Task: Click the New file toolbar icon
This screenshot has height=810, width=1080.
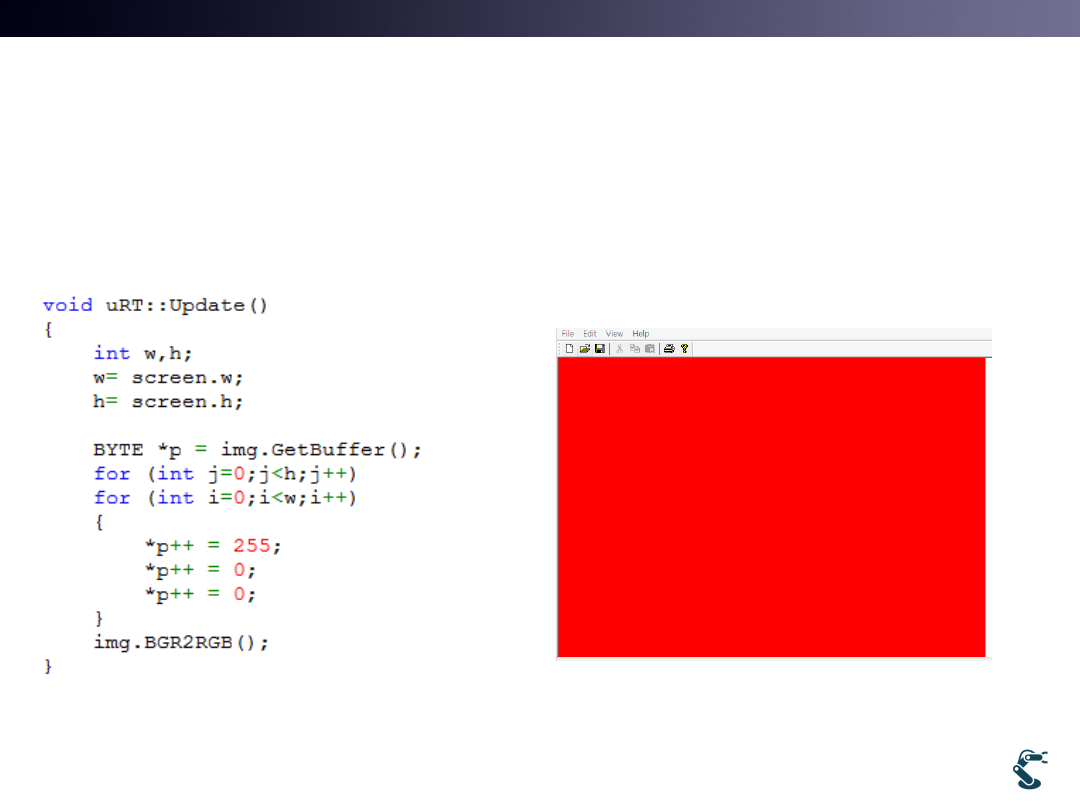Action: point(570,349)
